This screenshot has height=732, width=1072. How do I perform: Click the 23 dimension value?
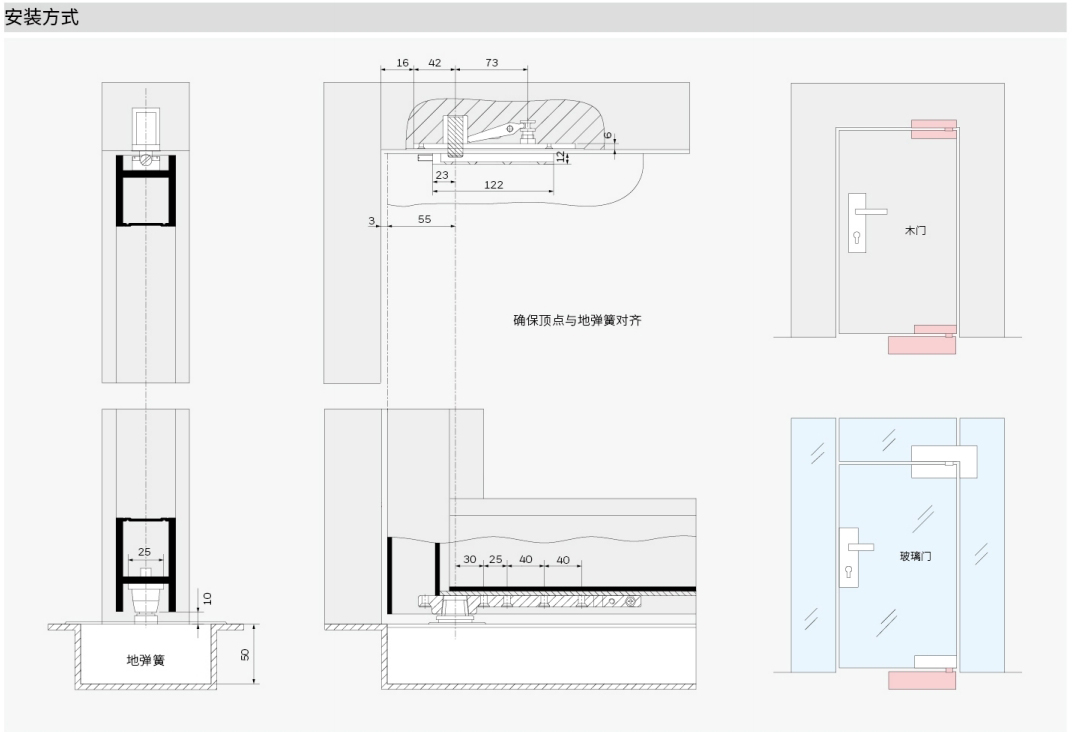442,174
